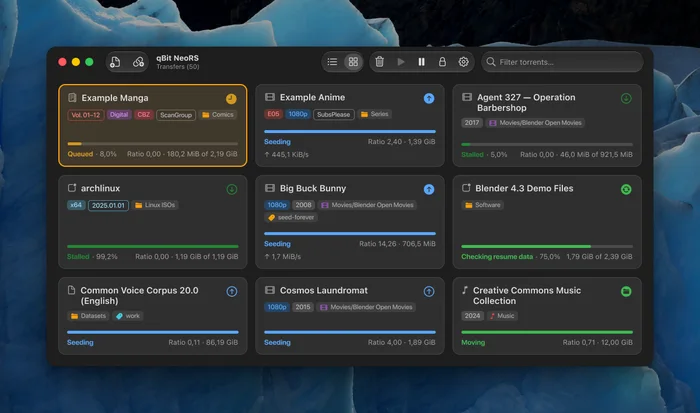Click the 'Queued' status text

pyautogui.click(x=80, y=154)
